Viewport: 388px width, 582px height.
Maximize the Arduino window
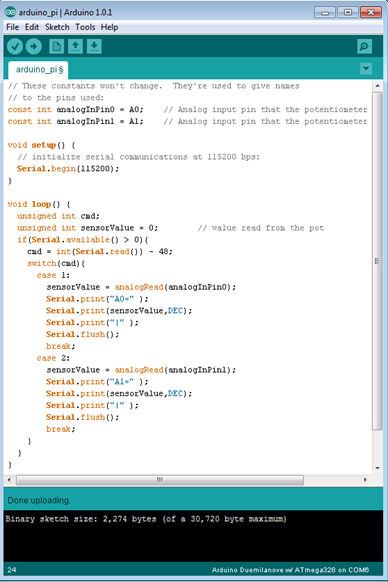click(x=348, y=12)
